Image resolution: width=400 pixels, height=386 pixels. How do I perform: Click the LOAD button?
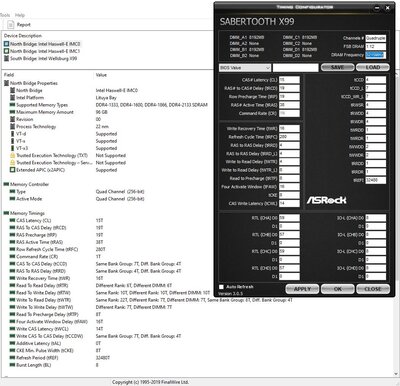coord(373,67)
